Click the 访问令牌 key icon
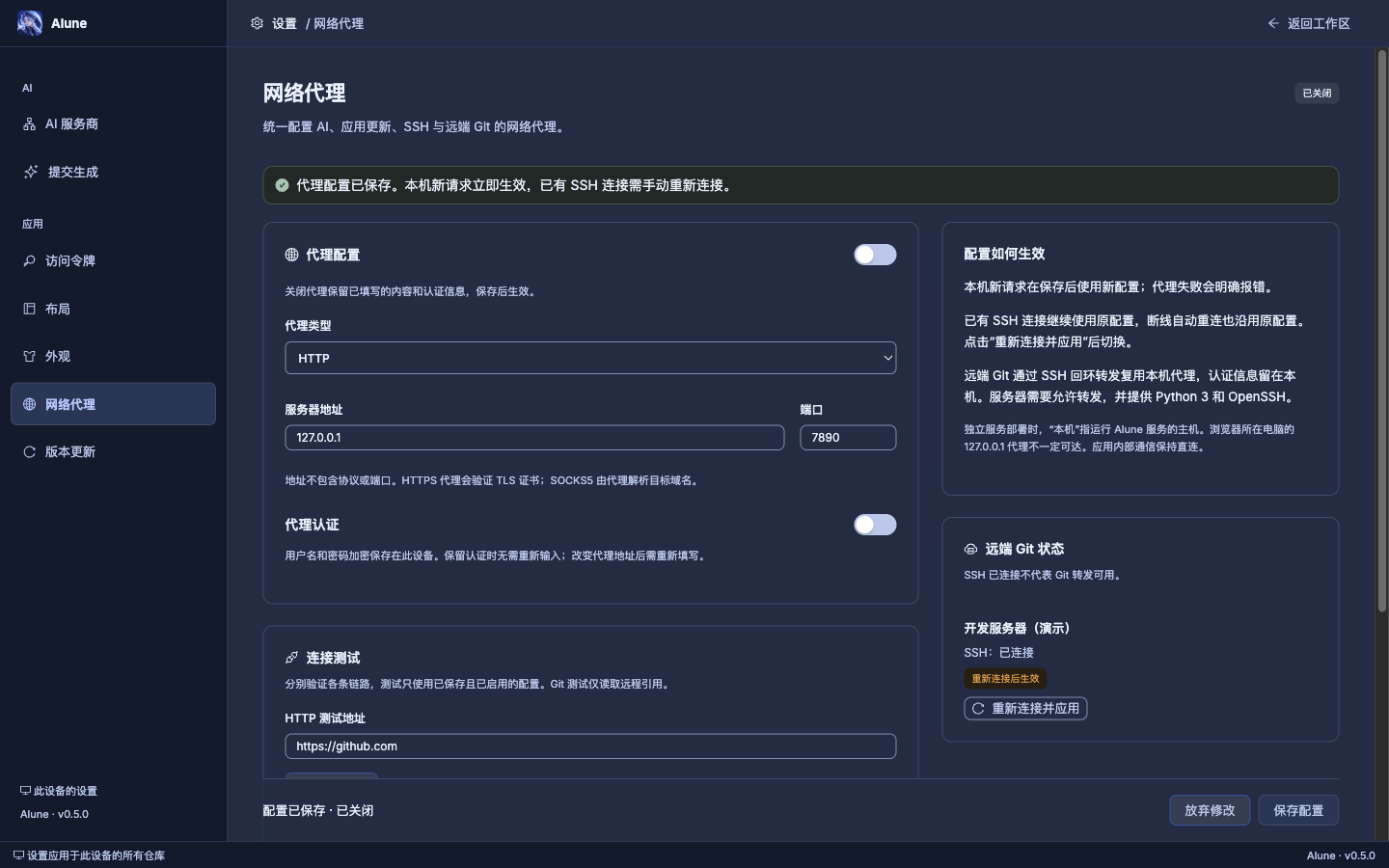This screenshot has width=1389, height=868. point(29,260)
